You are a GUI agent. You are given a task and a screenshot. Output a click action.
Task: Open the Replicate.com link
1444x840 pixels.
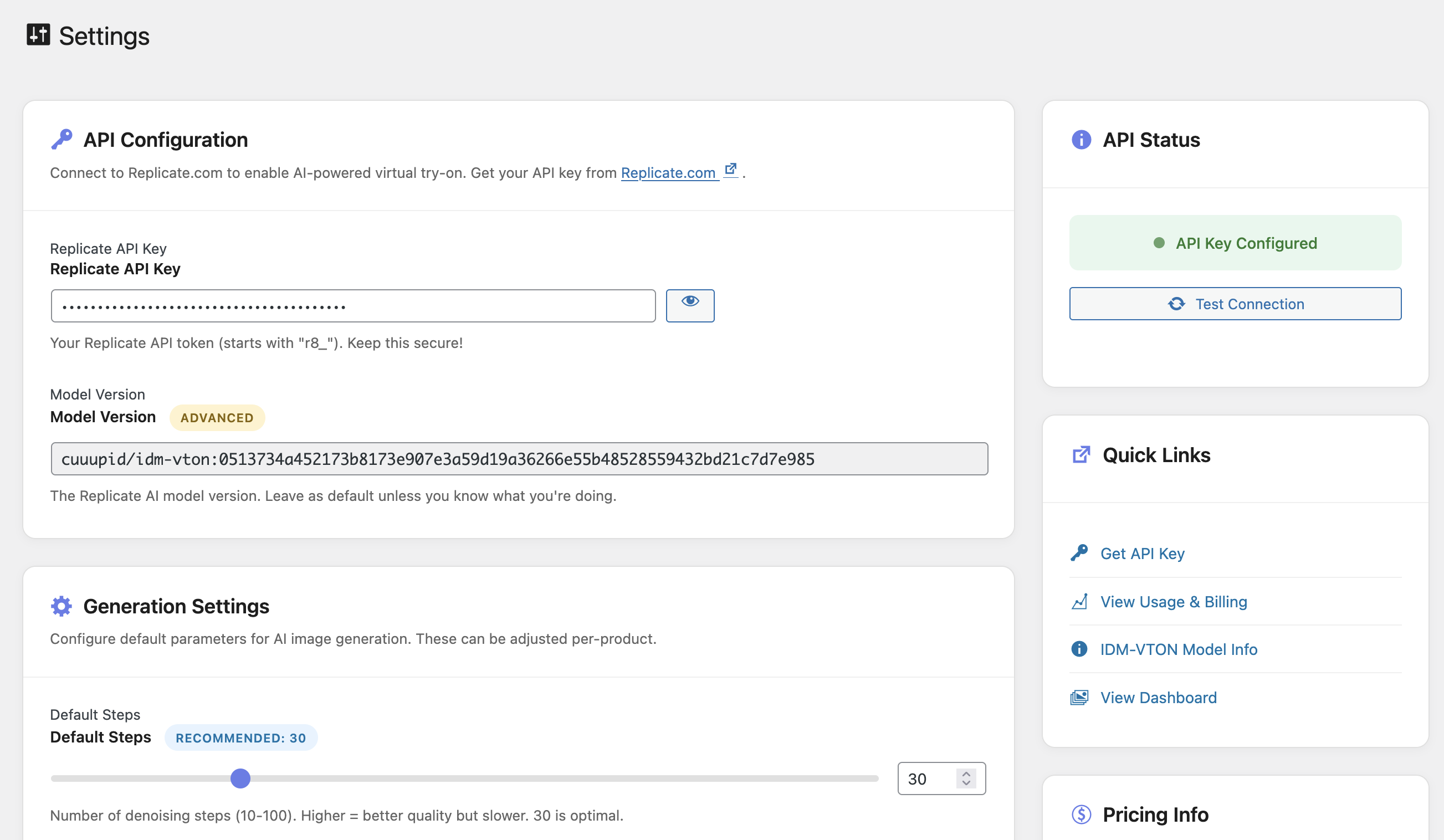click(x=668, y=172)
